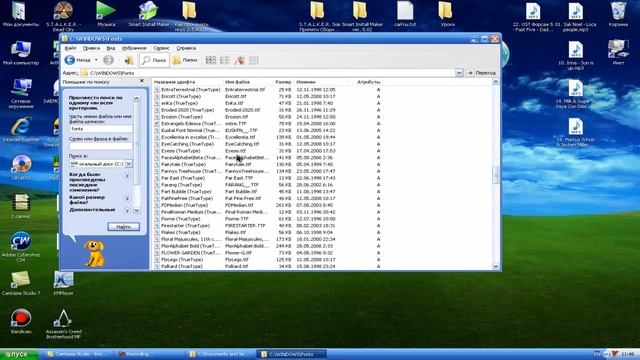Click the greyed Forward navigation button
This screenshot has height=360, width=640.
point(108,60)
